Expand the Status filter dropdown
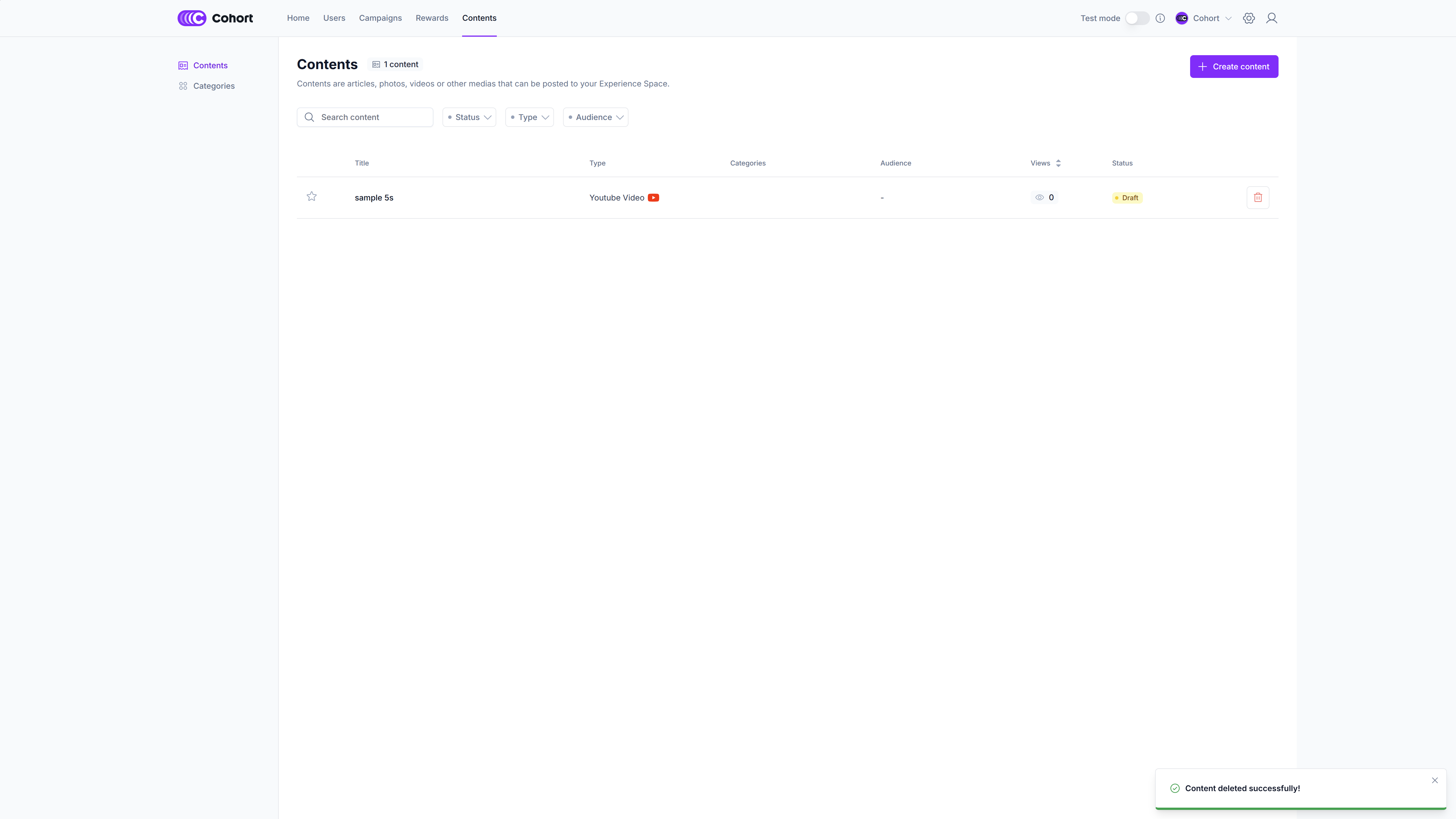 tap(469, 117)
